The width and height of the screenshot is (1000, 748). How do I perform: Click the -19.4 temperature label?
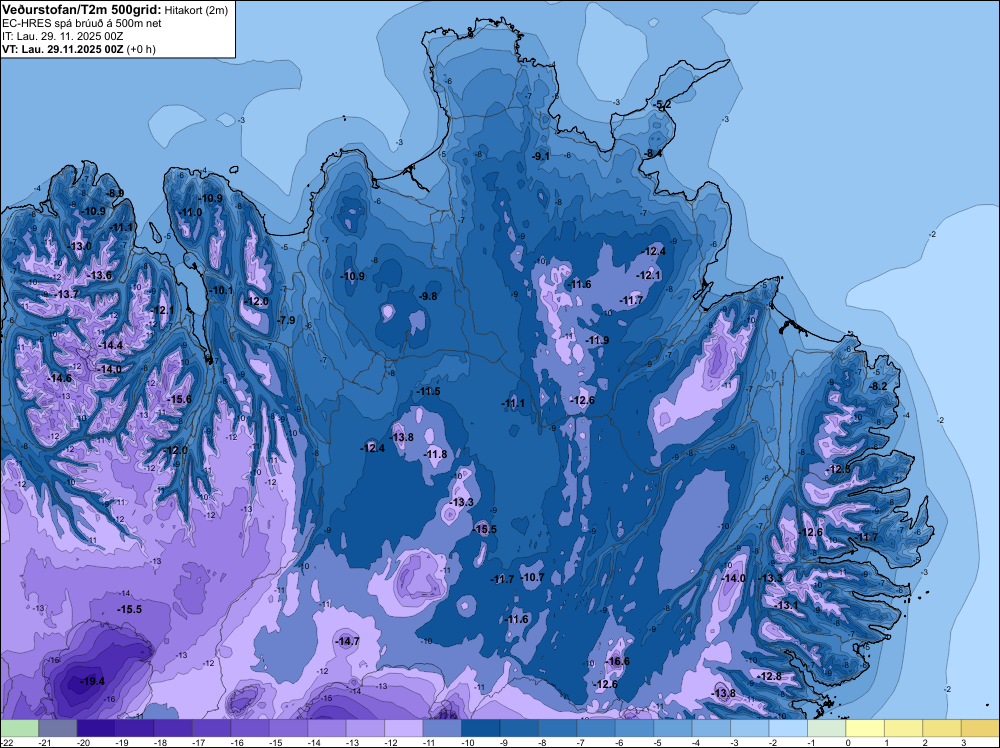[92, 682]
